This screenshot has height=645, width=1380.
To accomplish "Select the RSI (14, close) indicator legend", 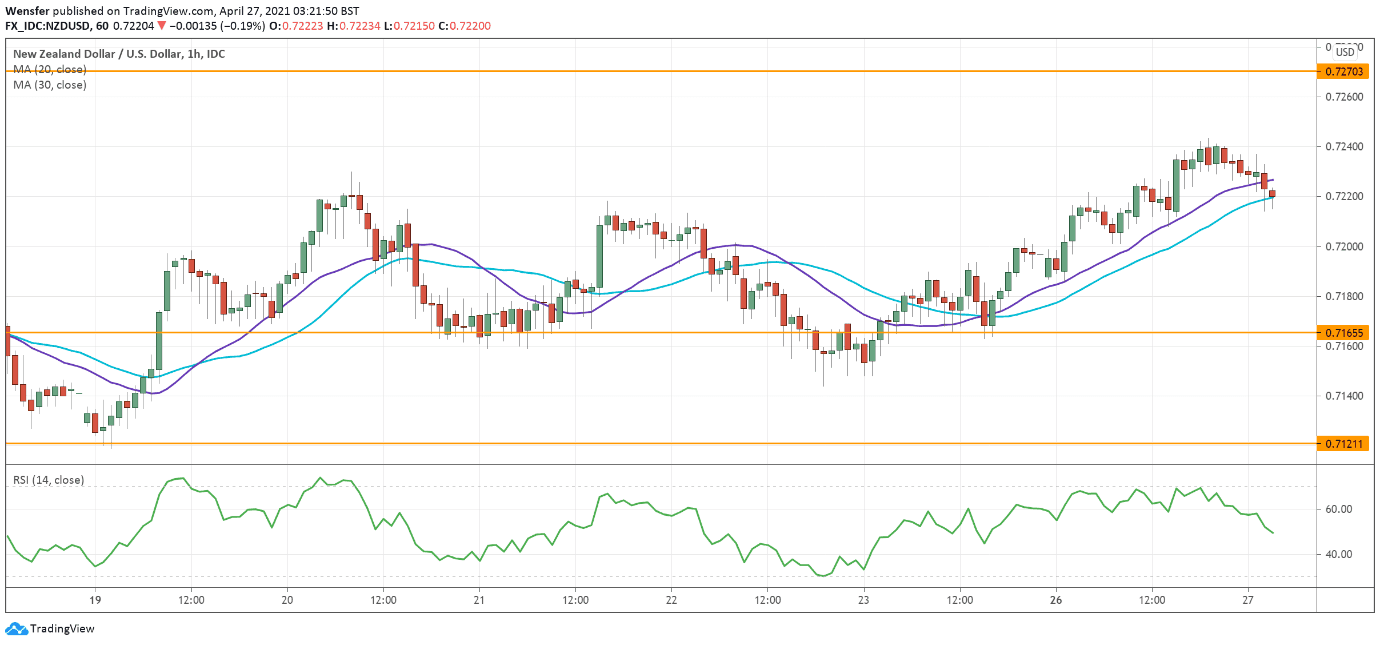I will [x=48, y=480].
